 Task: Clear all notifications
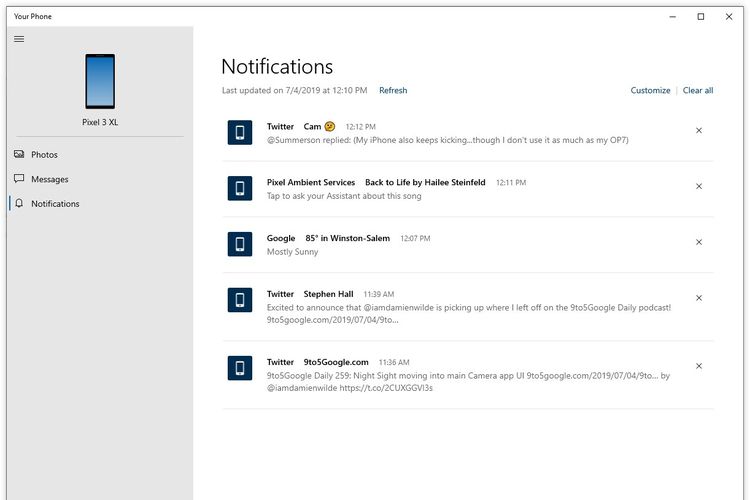tap(698, 90)
